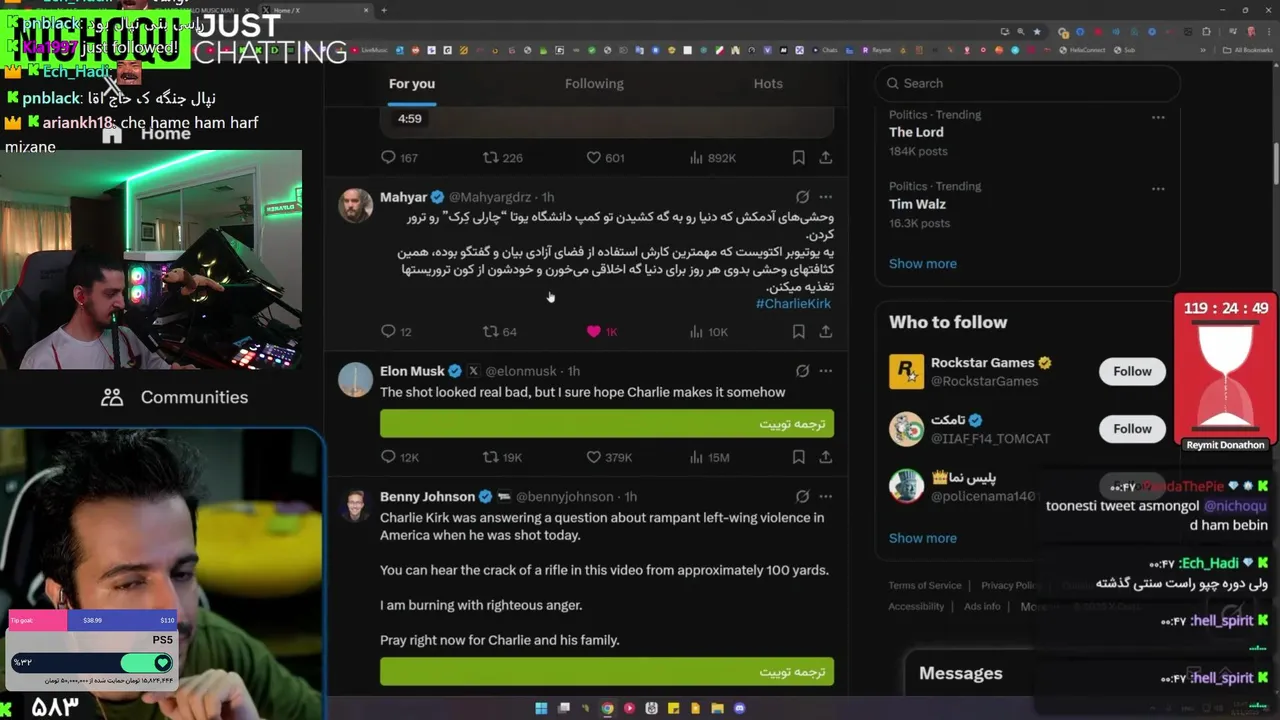Image resolution: width=1280 pixels, height=720 pixels.
Task: Open Grok icon on Elon Musk's tweet
Action: tap(802, 371)
